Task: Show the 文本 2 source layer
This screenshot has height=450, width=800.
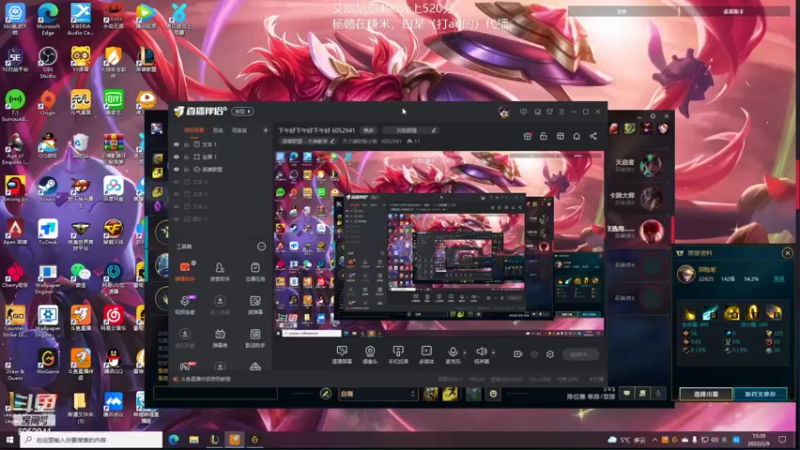Action: pyautogui.click(x=177, y=194)
